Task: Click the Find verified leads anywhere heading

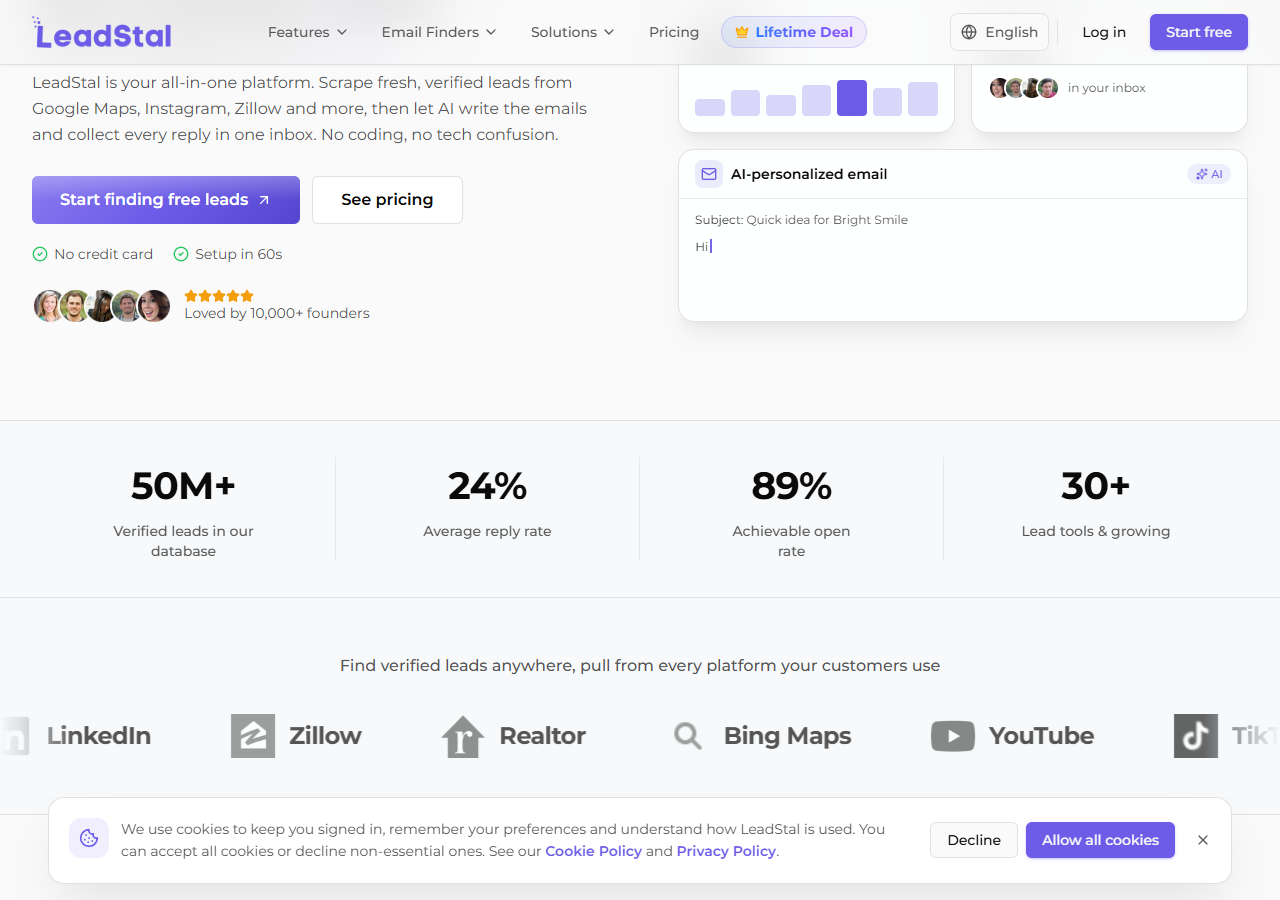Action: tap(640, 666)
